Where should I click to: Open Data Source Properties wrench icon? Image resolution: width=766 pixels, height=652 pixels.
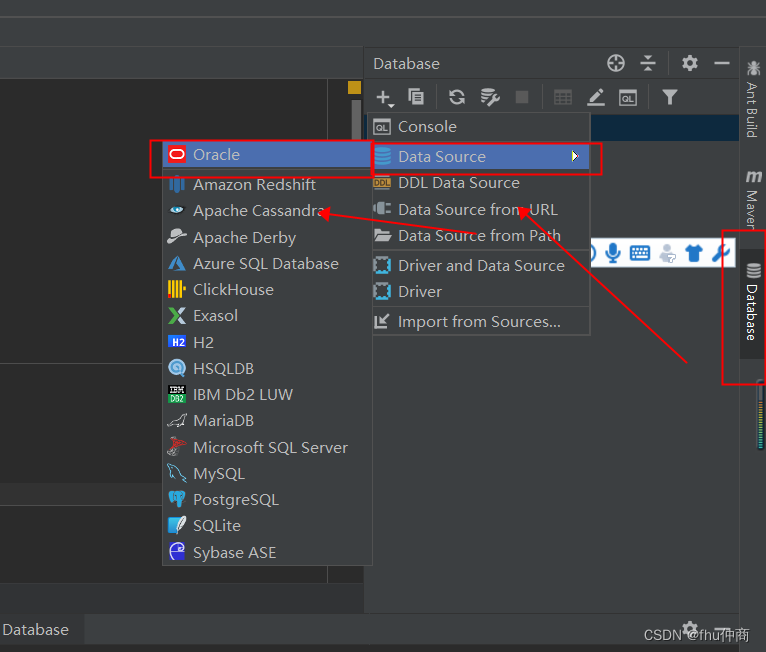pos(489,97)
